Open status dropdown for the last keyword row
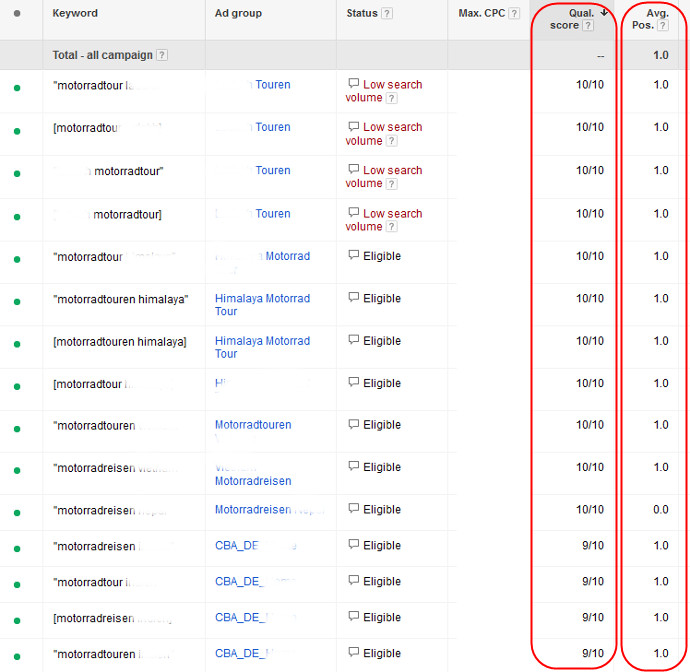The height and width of the screenshot is (672, 690). (x=17, y=655)
